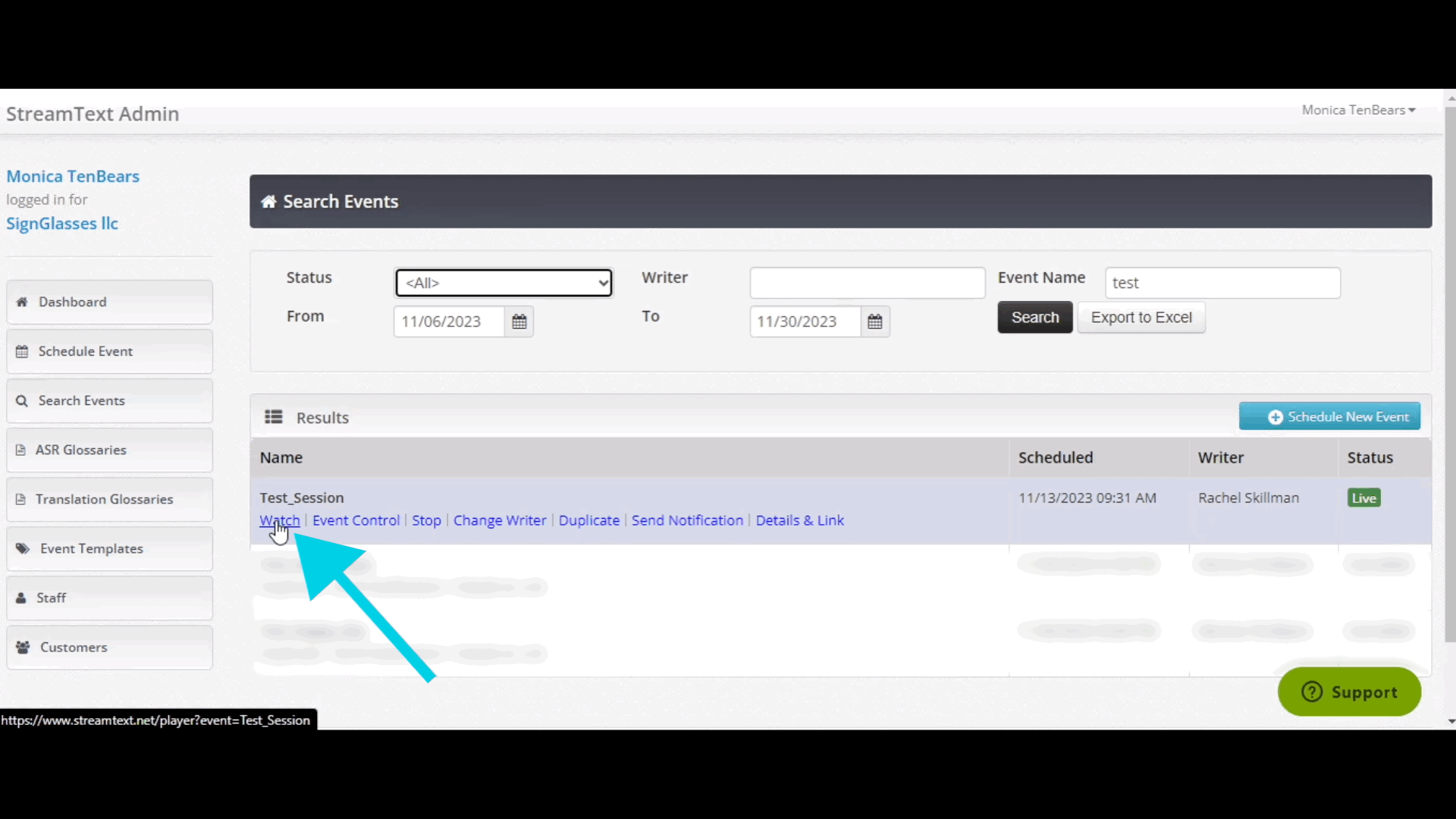The height and width of the screenshot is (819, 1456).
Task: Click the Live status badge
Action: click(x=1363, y=497)
